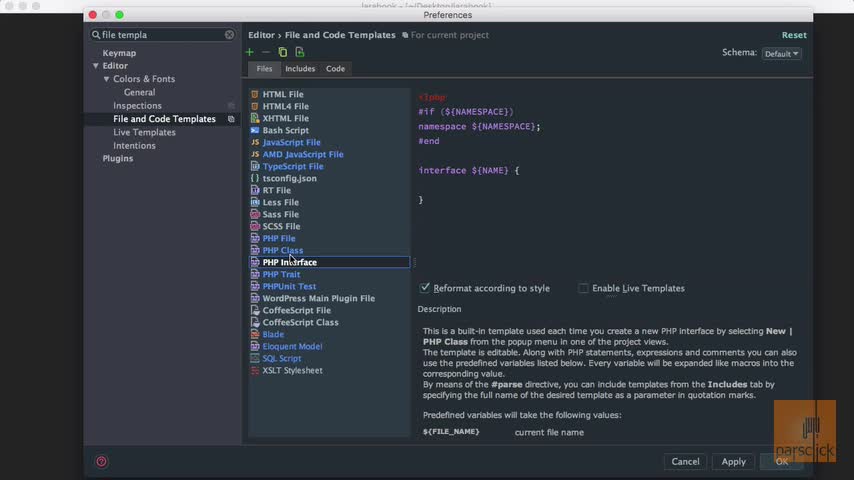854x480 pixels.
Task: Uncheck Reformat according to style
Action: click(x=425, y=288)
